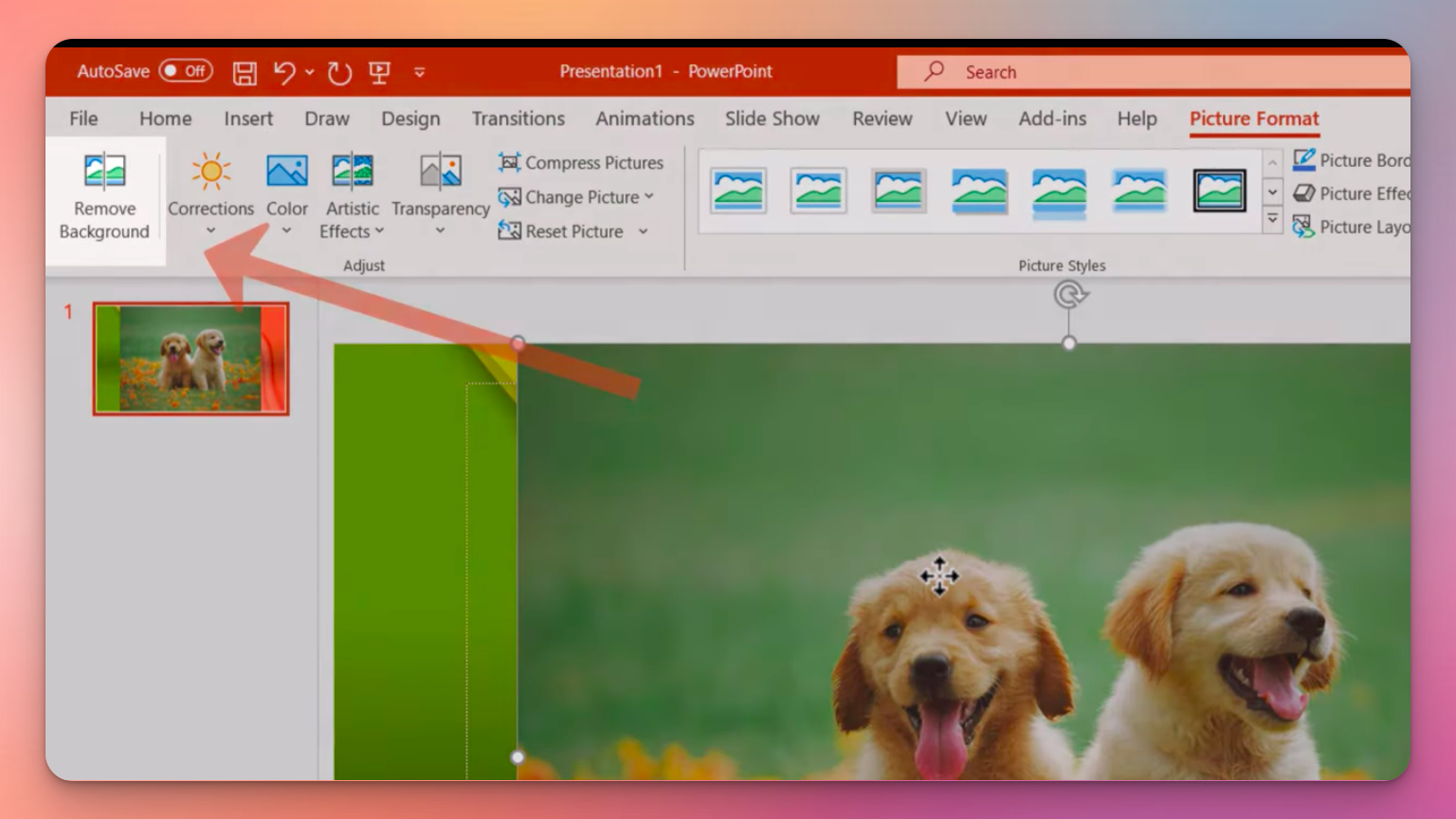Viewport: 1456px width, 819px height.
Task: Click Change Picture
Action: pyautogui.click(x=575, y=197)
